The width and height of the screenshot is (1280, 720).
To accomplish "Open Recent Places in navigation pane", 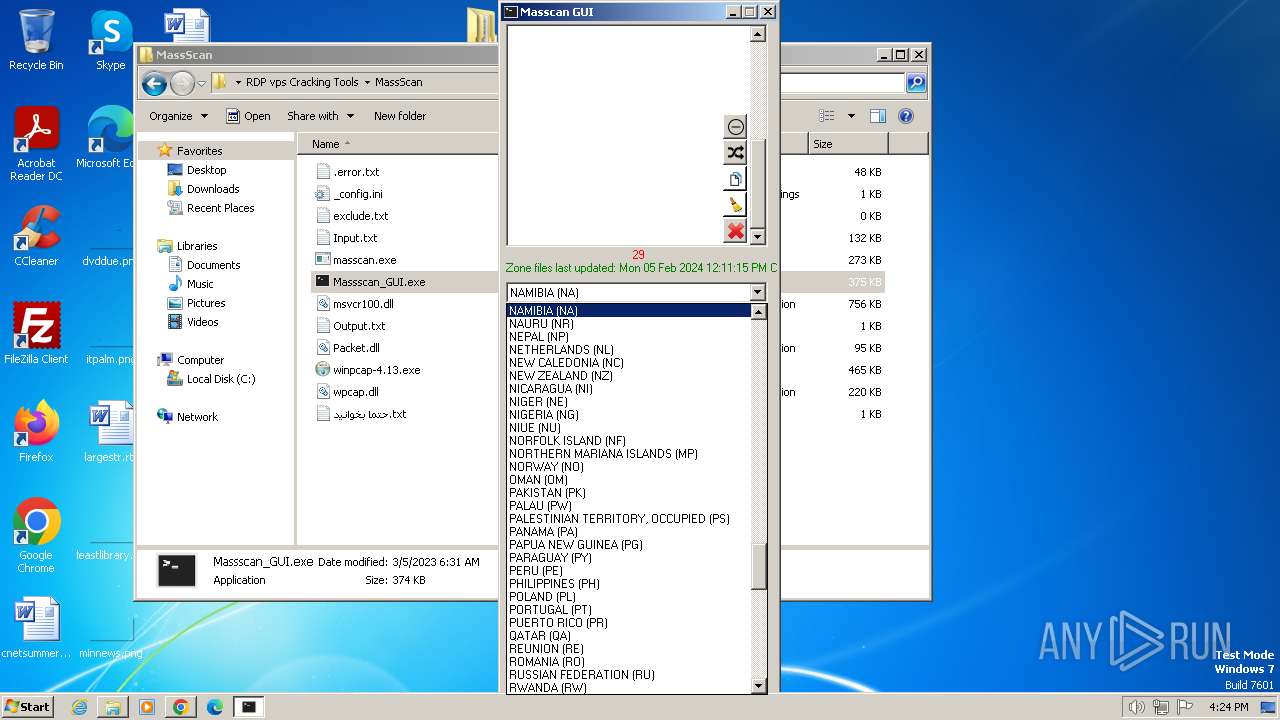I will (220, 208).
